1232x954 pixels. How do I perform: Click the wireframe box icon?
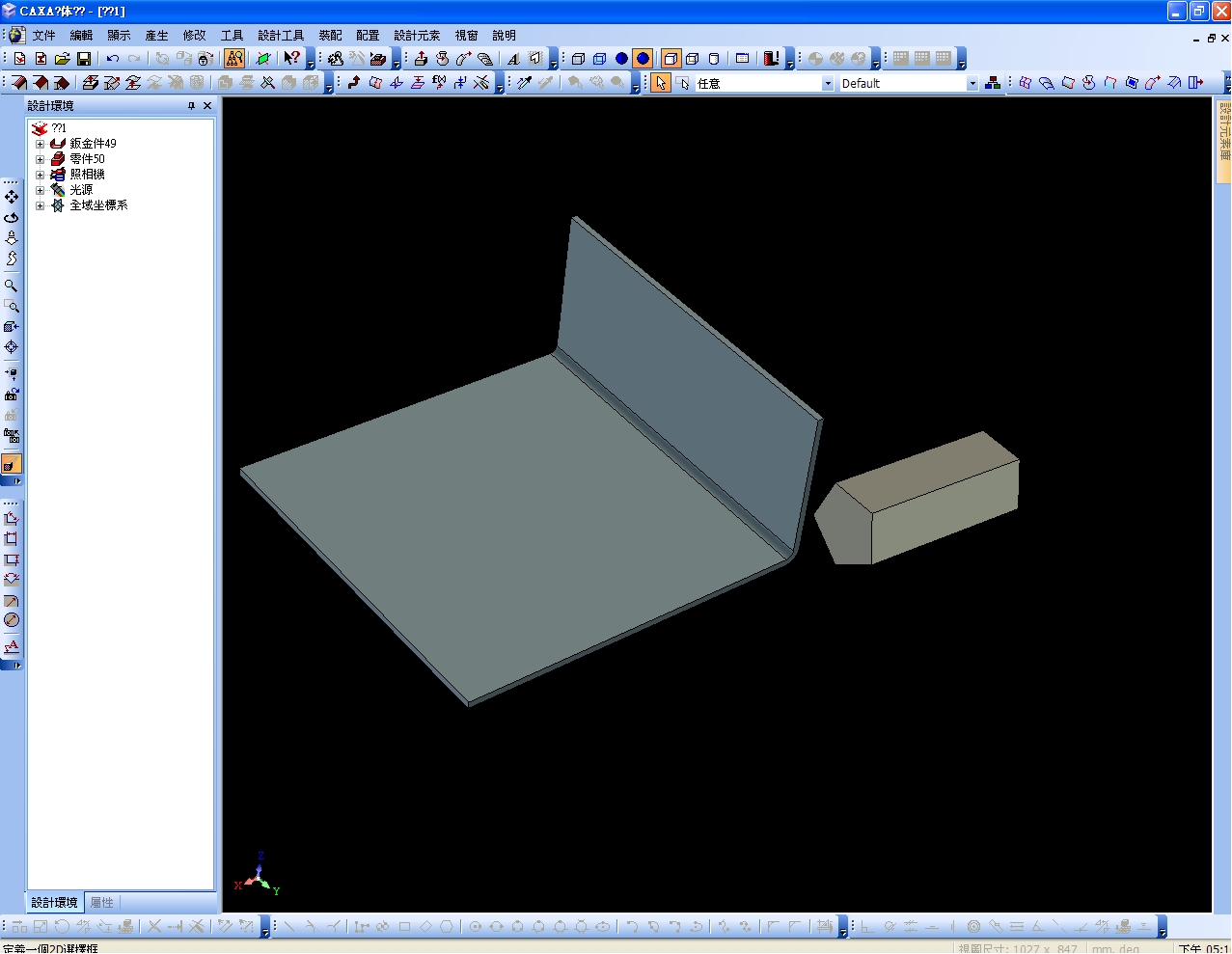(578, 59)
